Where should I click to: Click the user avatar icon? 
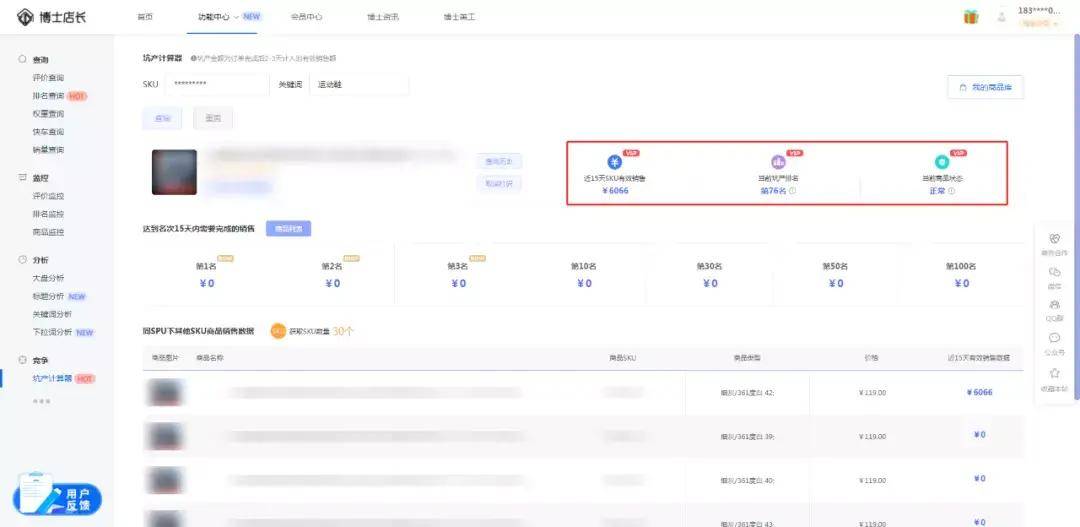tap(1001, 17)
